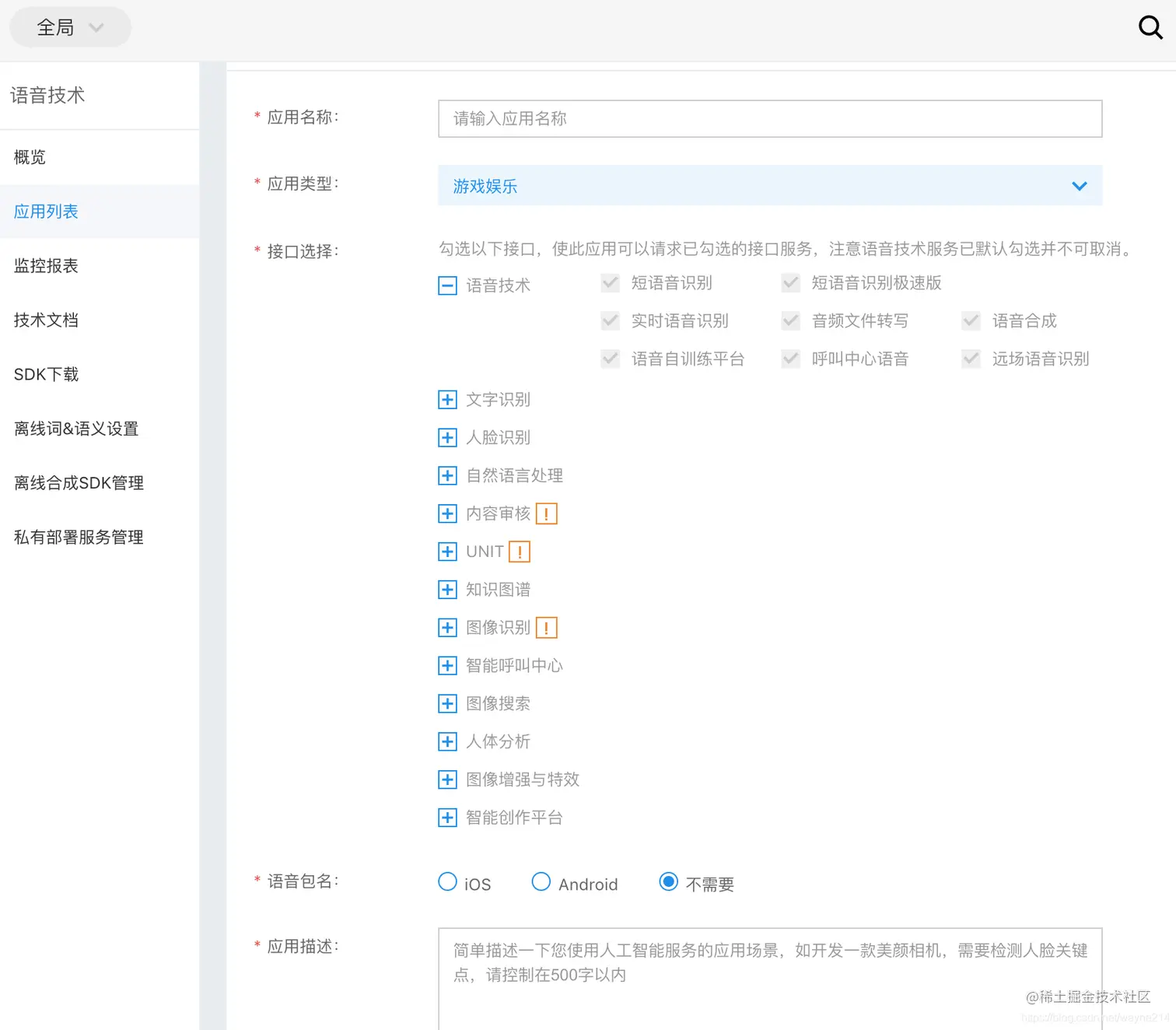Image resolution: width=1176 pixels, height=1030 pixels.
Task: Open 技术文档 from the sidebar
Action: tap(46, 320)
